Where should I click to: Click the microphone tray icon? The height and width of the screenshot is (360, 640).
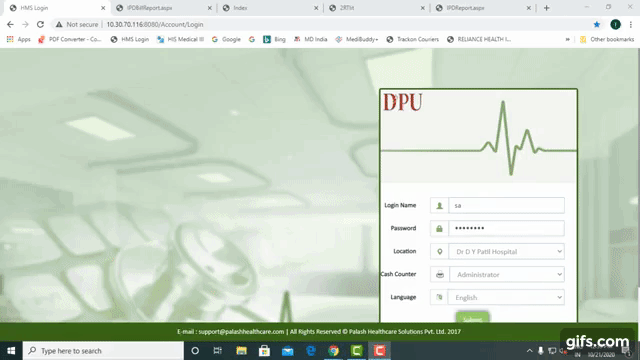(x=540, y=351)
